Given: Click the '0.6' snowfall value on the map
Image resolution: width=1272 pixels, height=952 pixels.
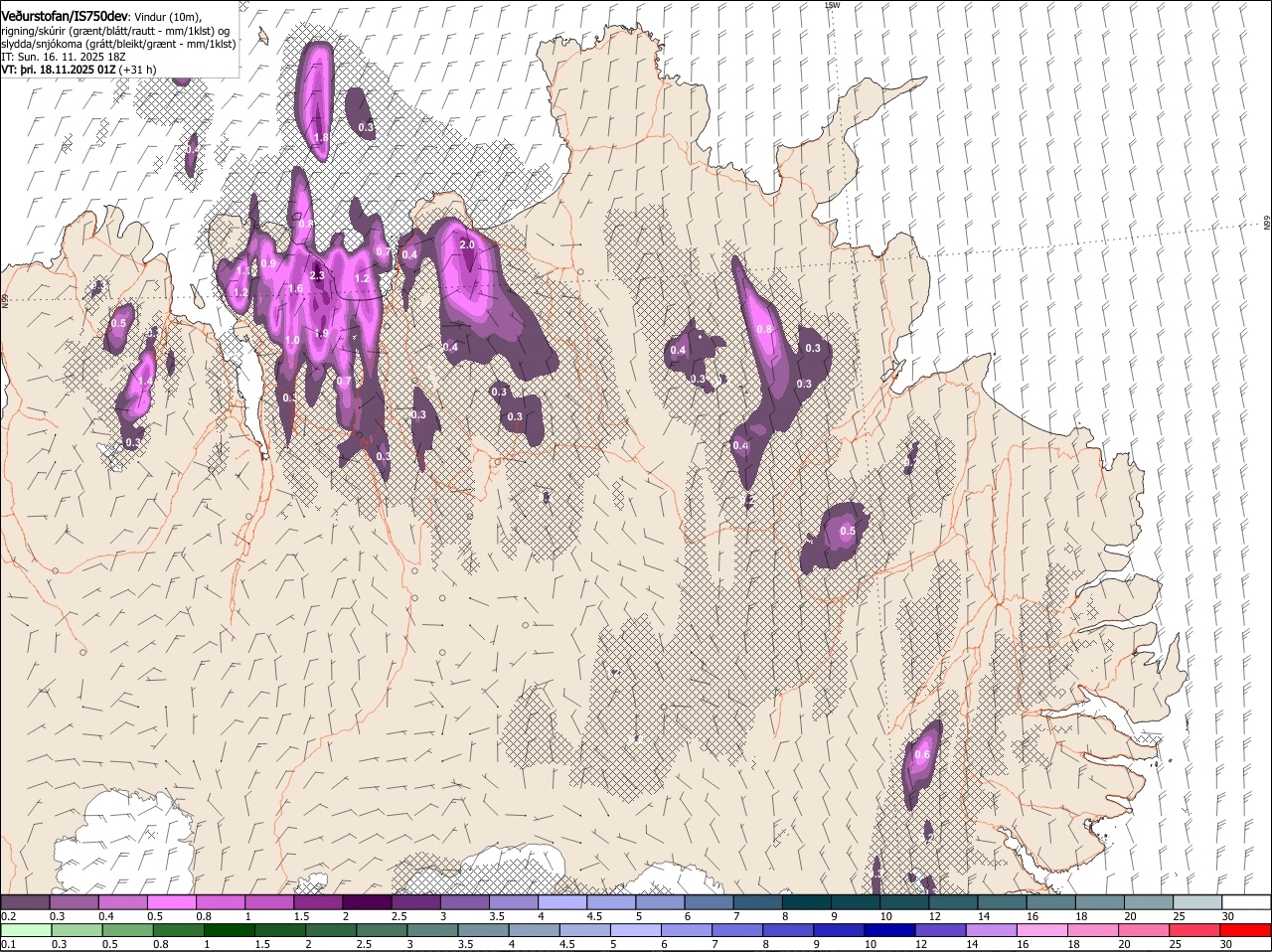Looking at the screenshot, I should tap(922, 755).
